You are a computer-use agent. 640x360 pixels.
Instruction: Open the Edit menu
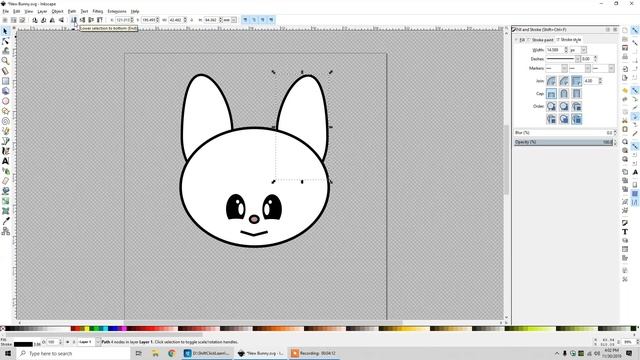16,11
